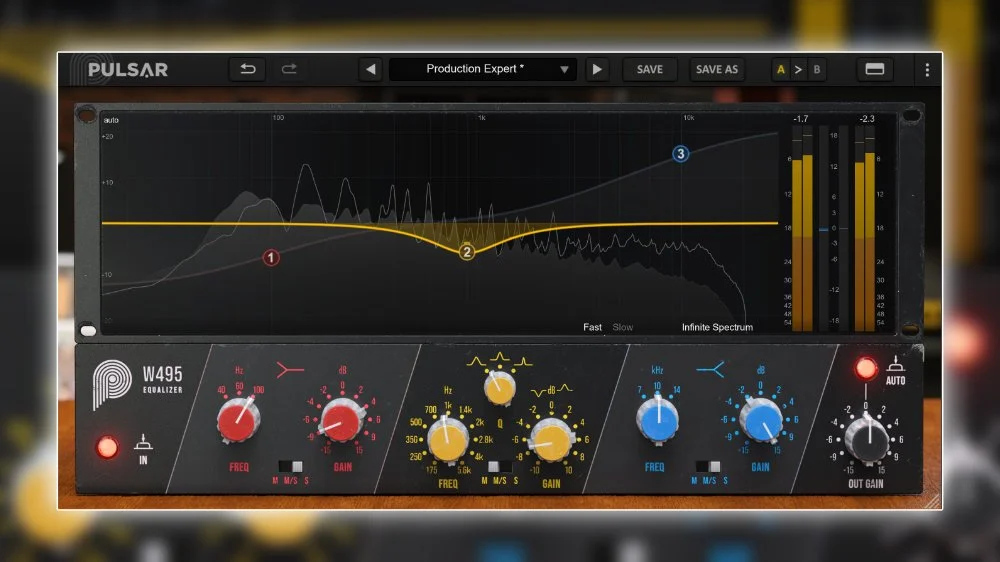Select the wide bell Q shape icon
1000x562 pixels.
[476, 362]
